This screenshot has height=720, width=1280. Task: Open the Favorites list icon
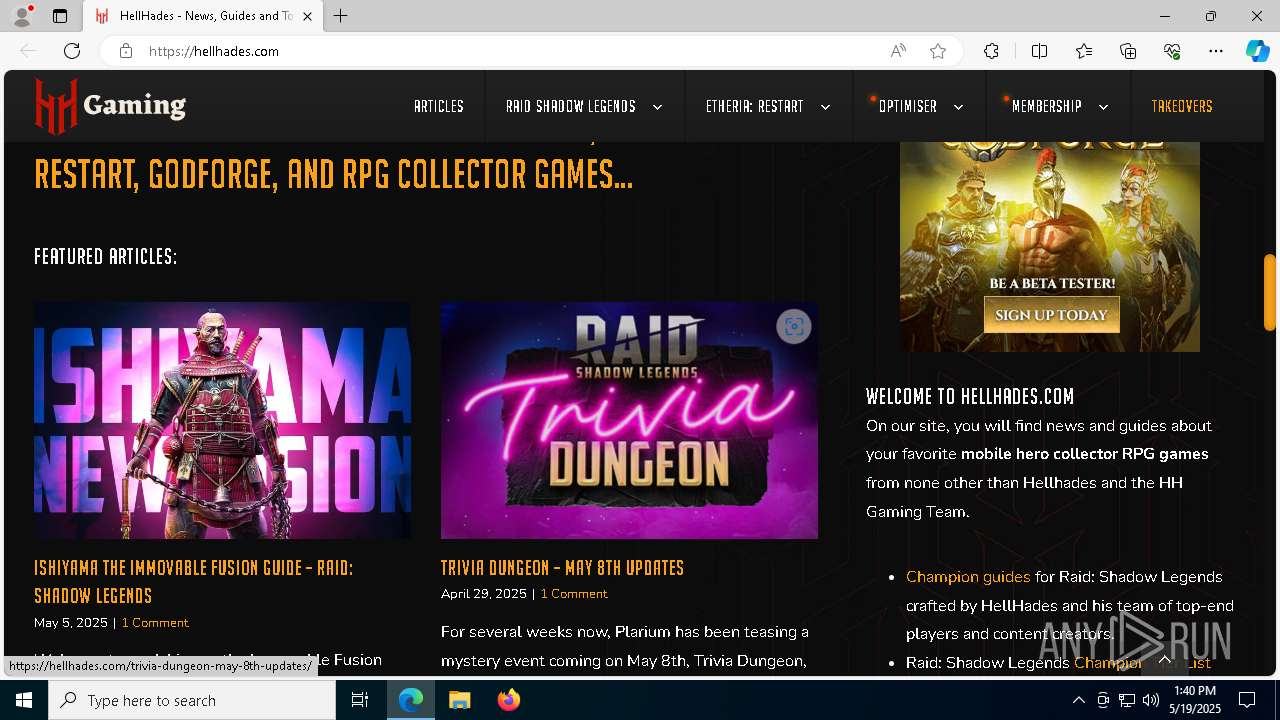tap(1084, 51)
